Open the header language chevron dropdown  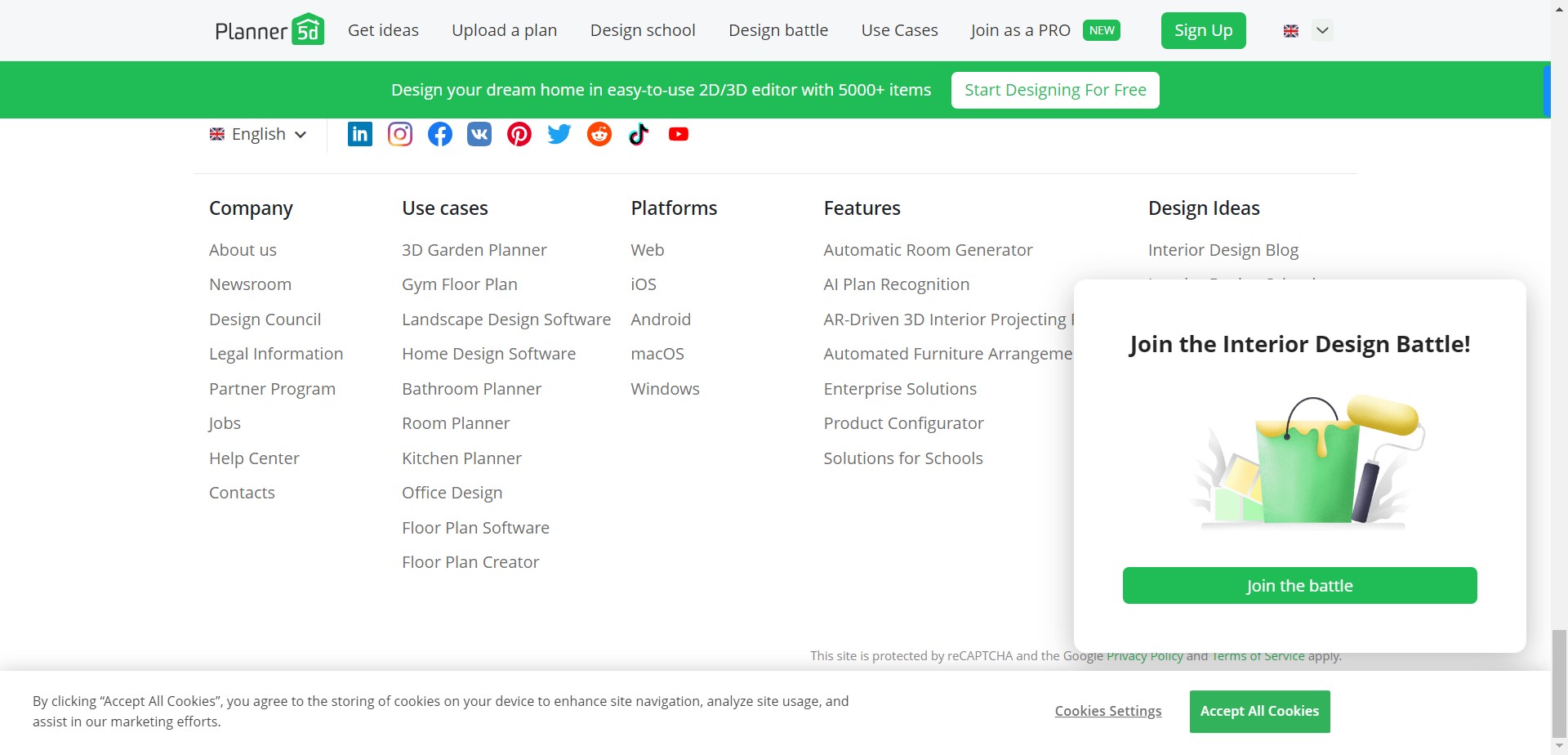1322,30
